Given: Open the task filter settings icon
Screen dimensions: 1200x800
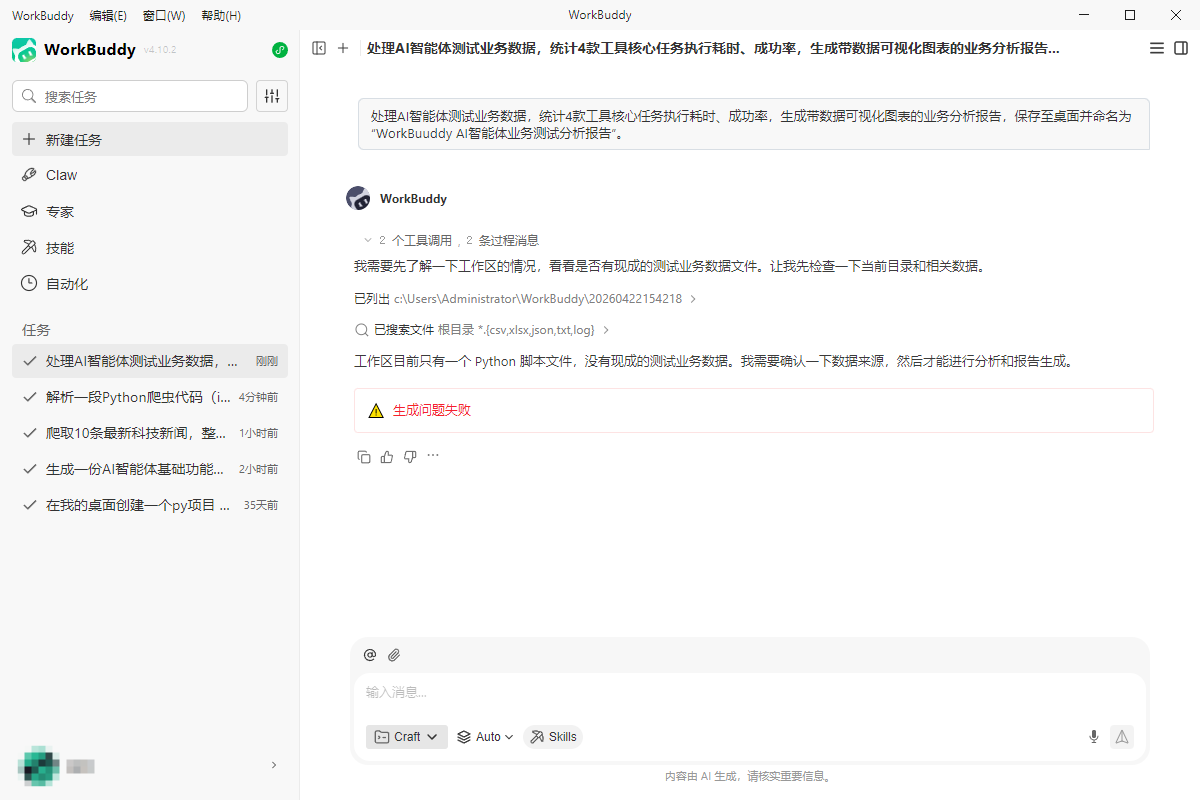Looking at the screenshot, I should tap(272, 96).
